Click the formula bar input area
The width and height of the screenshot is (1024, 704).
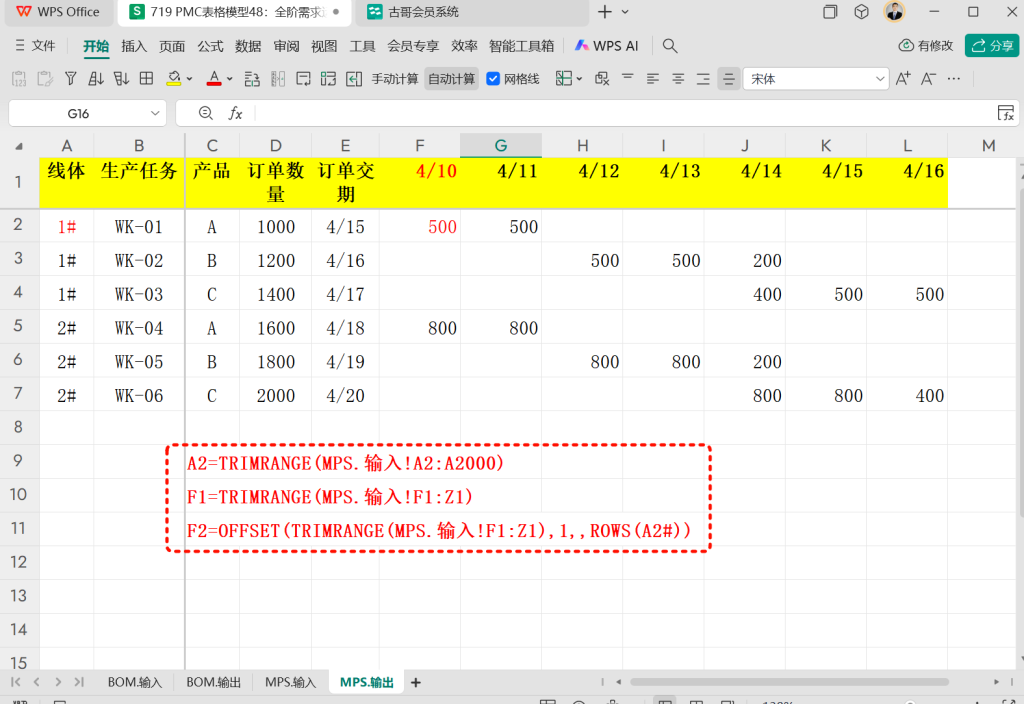[x=624, y=114]
